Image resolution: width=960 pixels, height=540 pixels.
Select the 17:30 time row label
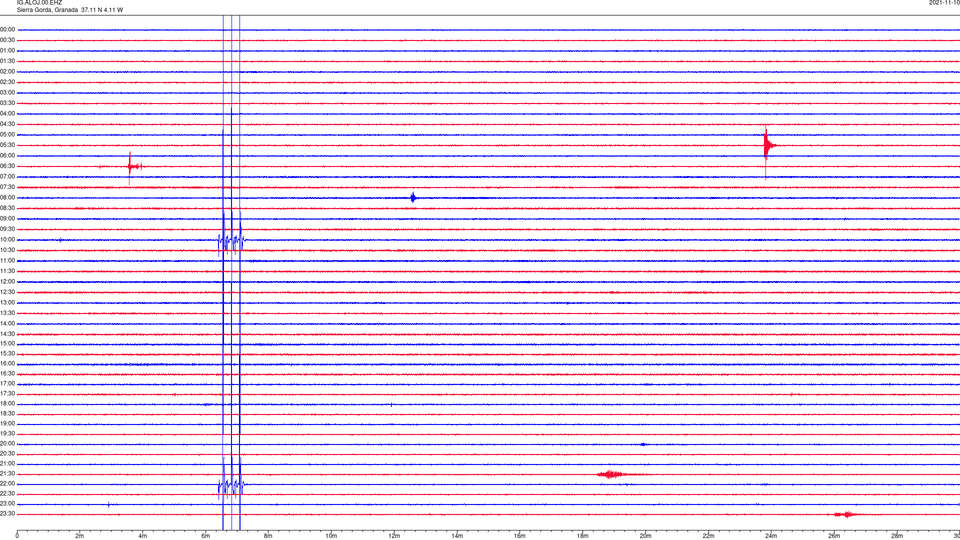[x=7, y=394]
